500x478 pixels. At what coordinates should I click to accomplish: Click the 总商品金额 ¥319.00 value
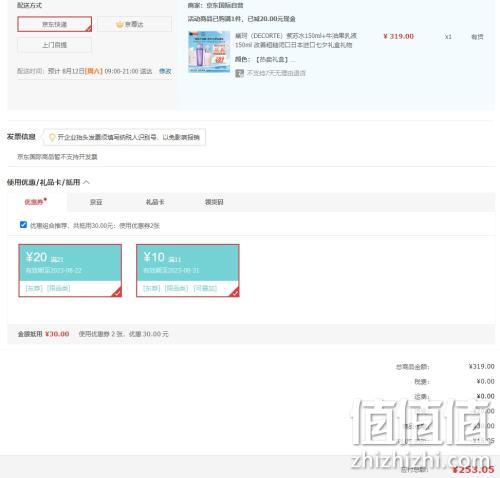[481, 366]
